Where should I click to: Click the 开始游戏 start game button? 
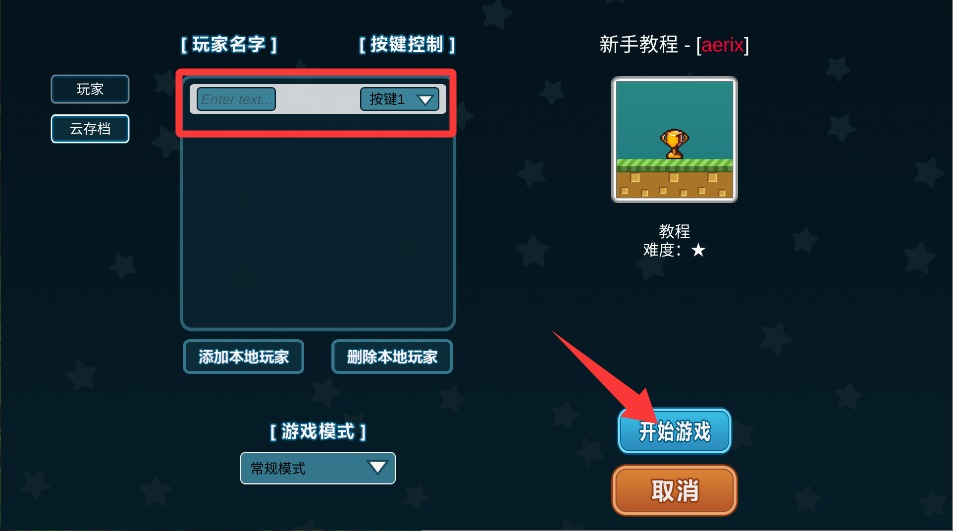tap(674, 431)
